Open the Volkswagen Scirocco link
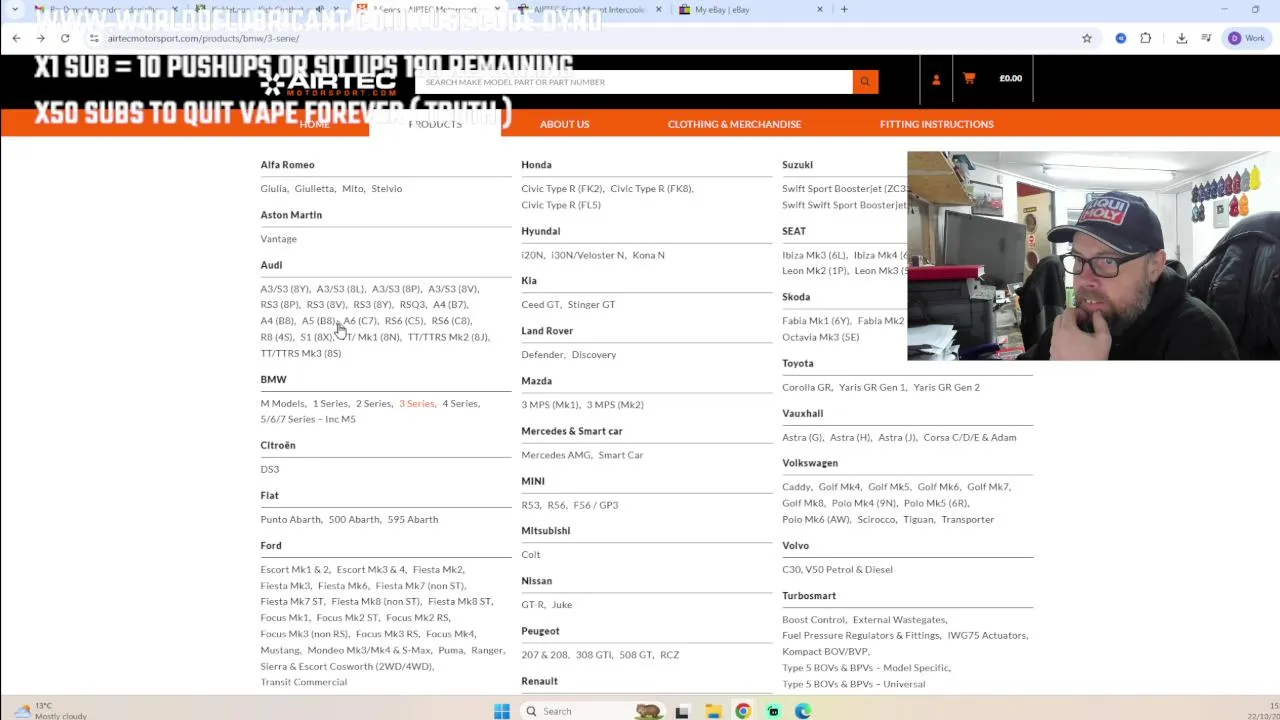1280x720 pixels. coord(876,519)
